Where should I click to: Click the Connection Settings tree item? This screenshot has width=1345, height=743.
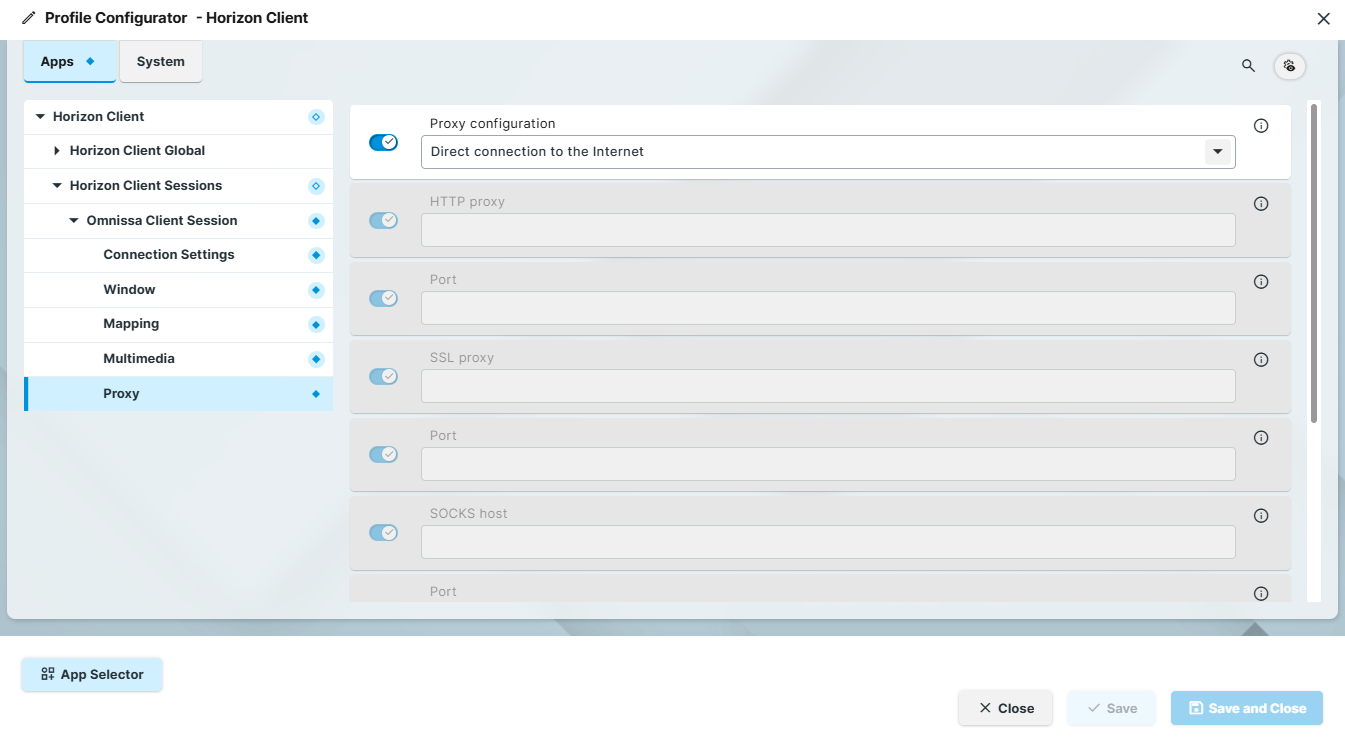point(168,254)
